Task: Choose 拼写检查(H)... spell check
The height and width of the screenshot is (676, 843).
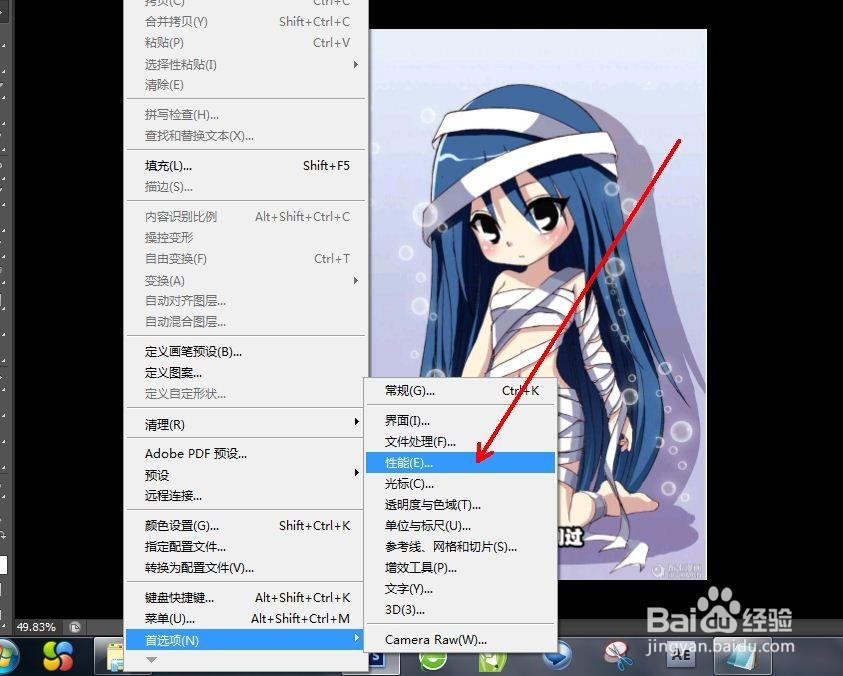Action: click(245, 115)
